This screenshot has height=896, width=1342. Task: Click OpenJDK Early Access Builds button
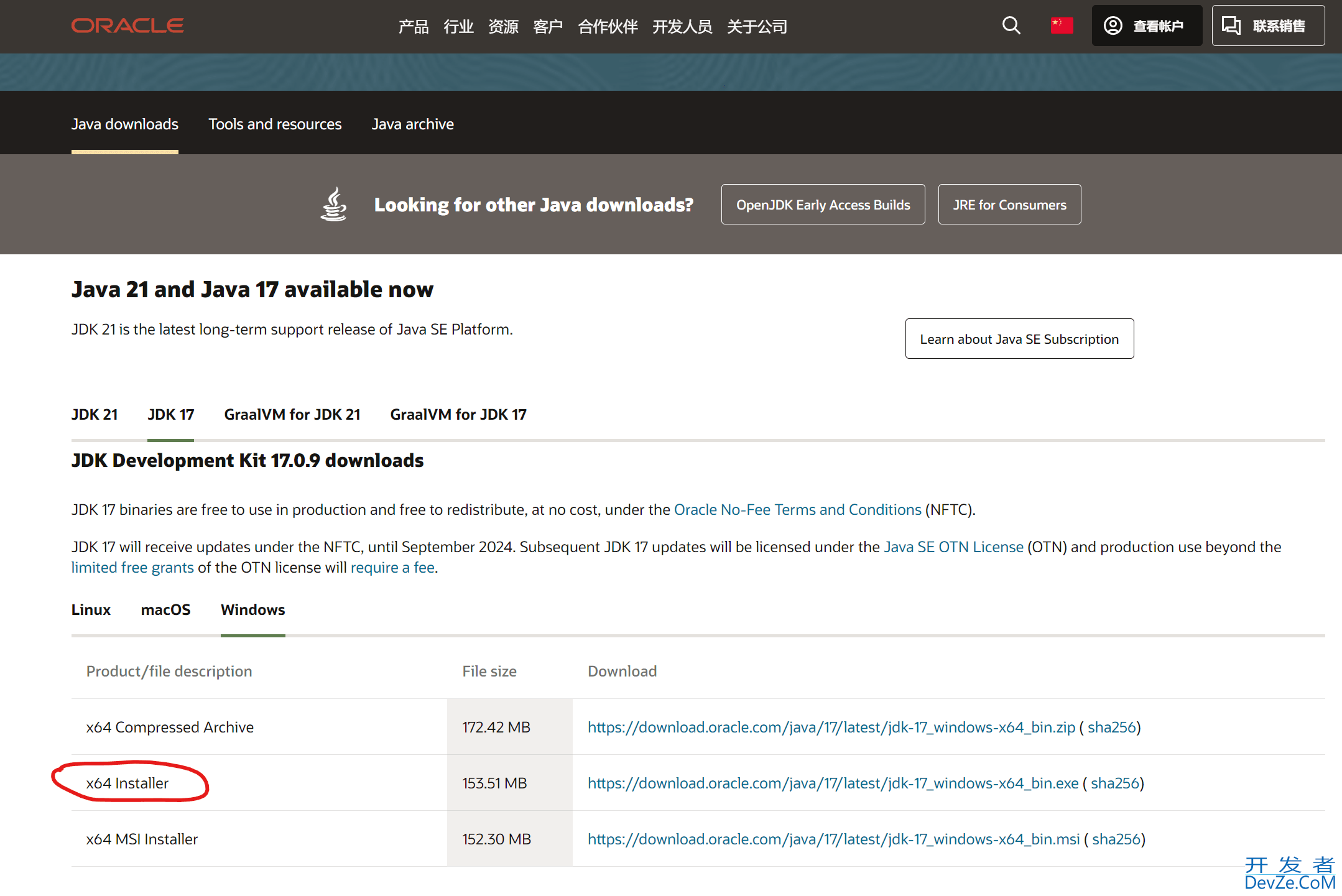[x=823, y=204]
